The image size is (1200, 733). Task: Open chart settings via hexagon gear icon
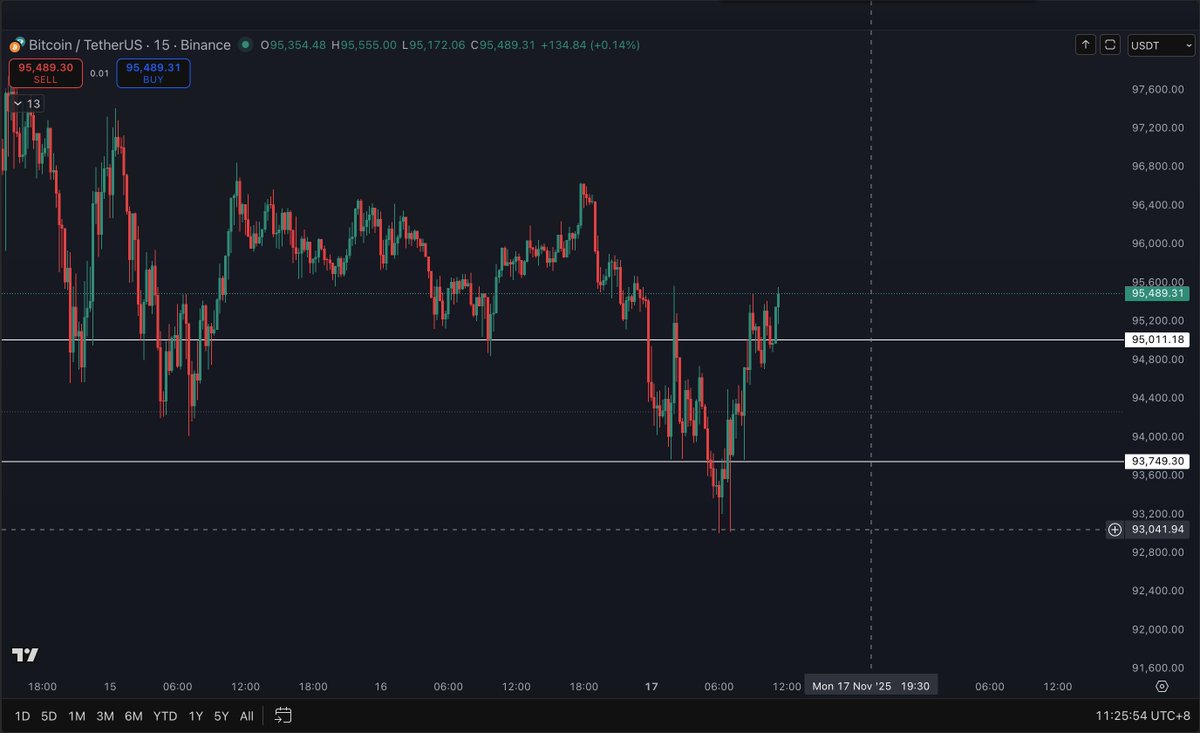pyautogui.click(x=1162, y=686)
